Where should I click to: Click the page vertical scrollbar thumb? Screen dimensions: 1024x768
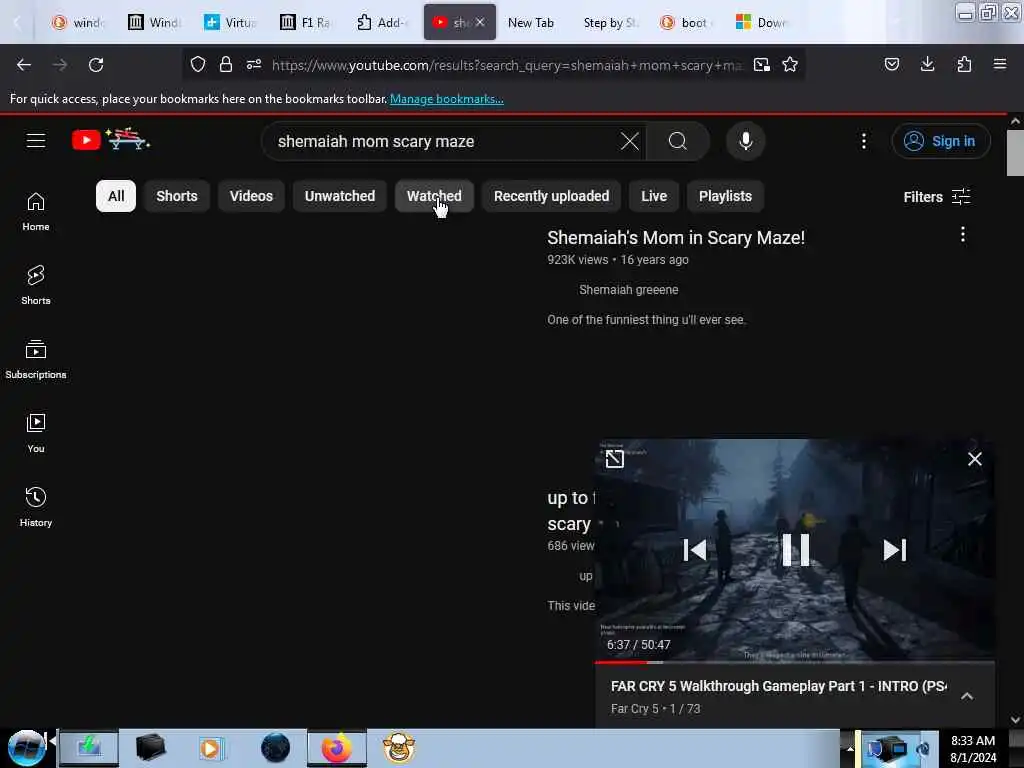pos(1015,153)
